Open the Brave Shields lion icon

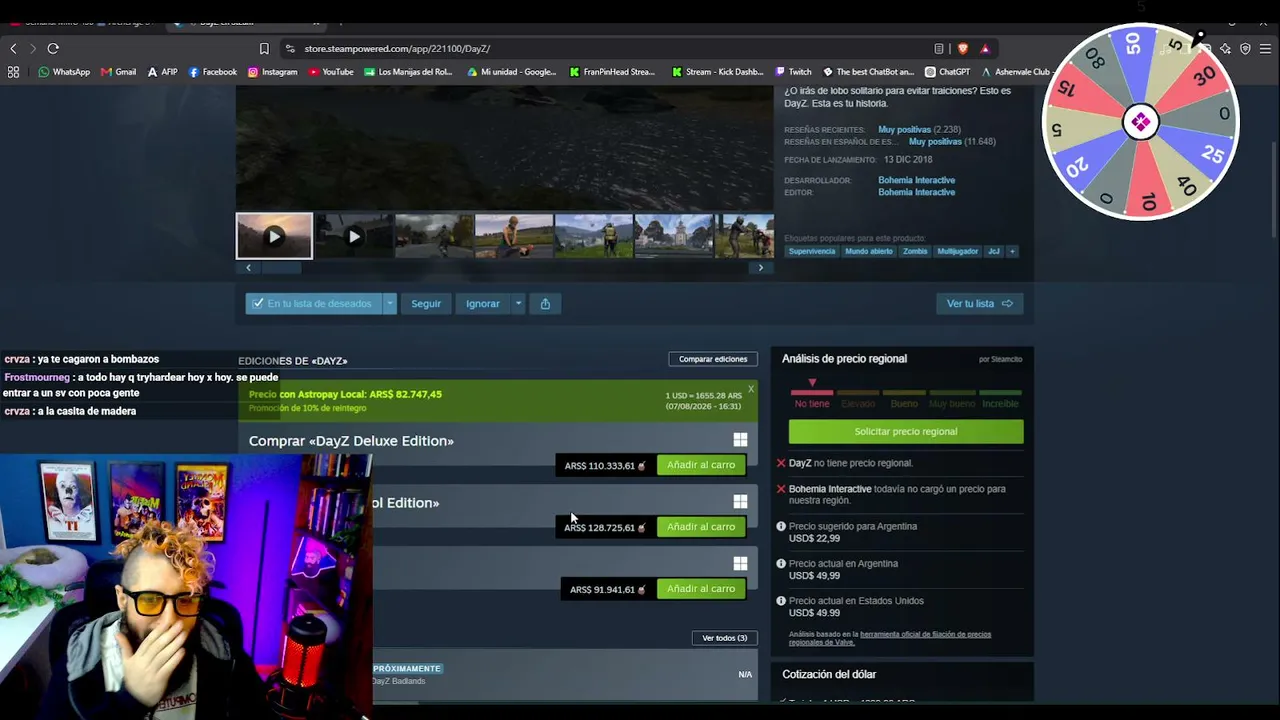click(963, 48)
